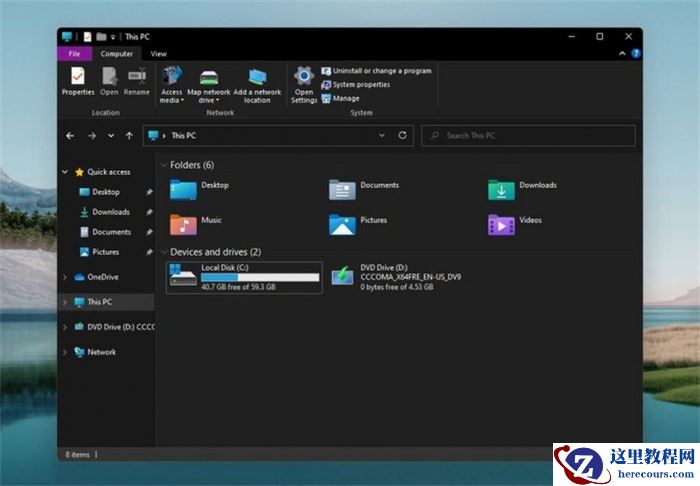700x486 pixels.
Task: Click CCCOMA_X64FRE_EN-US_DV9 label
Action: point(411,277)
